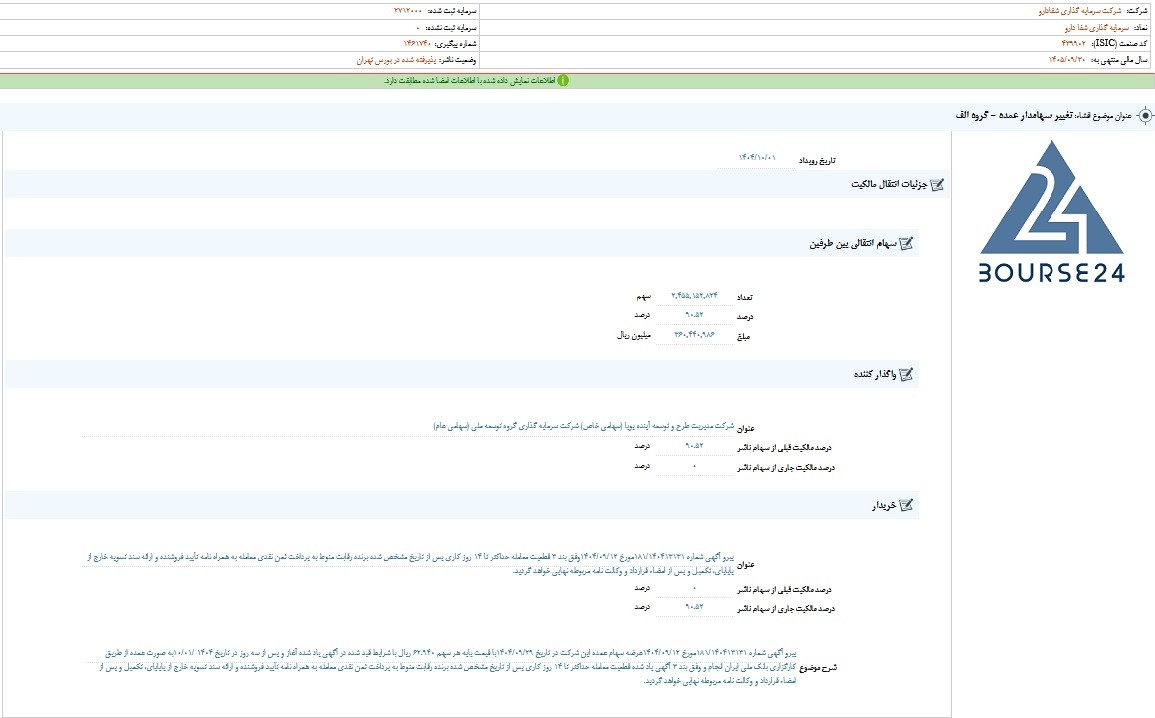Click the amount value ۳۶۰,۴۴۰,۹۸۶
1155x718 pixels.
tap(694, 335)
